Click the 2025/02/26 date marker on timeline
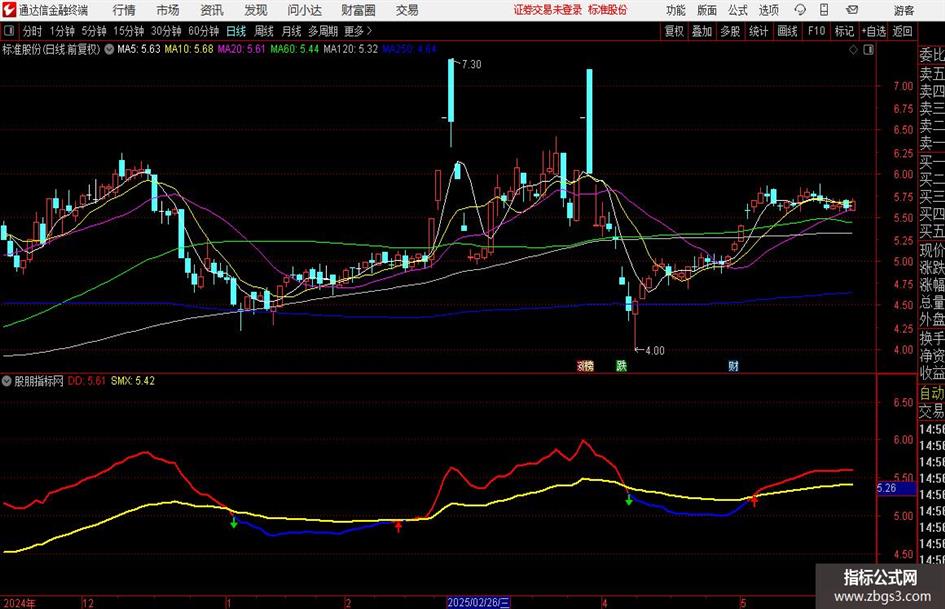Image resolution: width=945 pixels, height=609 pixels. coord(479,603)
